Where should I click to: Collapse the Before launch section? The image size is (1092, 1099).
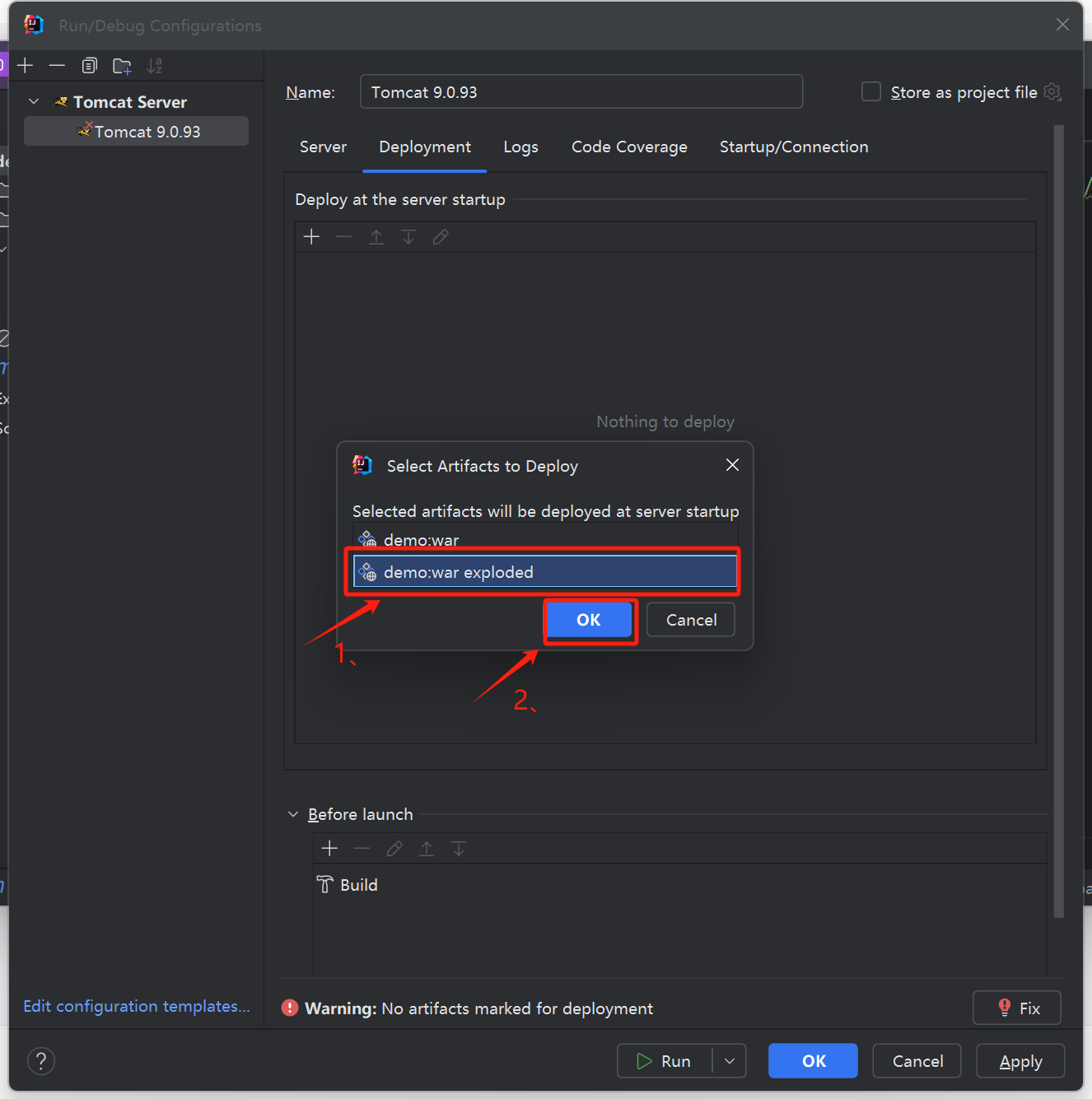point(293,814)
